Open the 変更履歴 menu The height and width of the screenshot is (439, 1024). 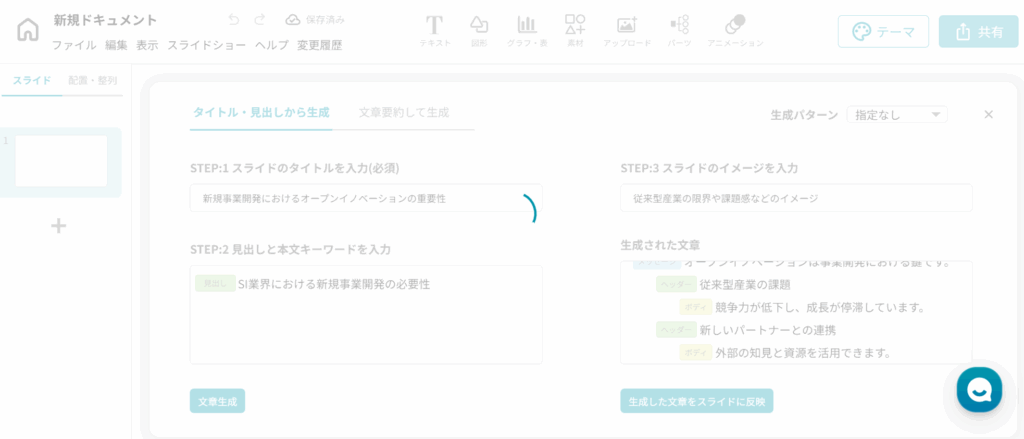(319, 45)
